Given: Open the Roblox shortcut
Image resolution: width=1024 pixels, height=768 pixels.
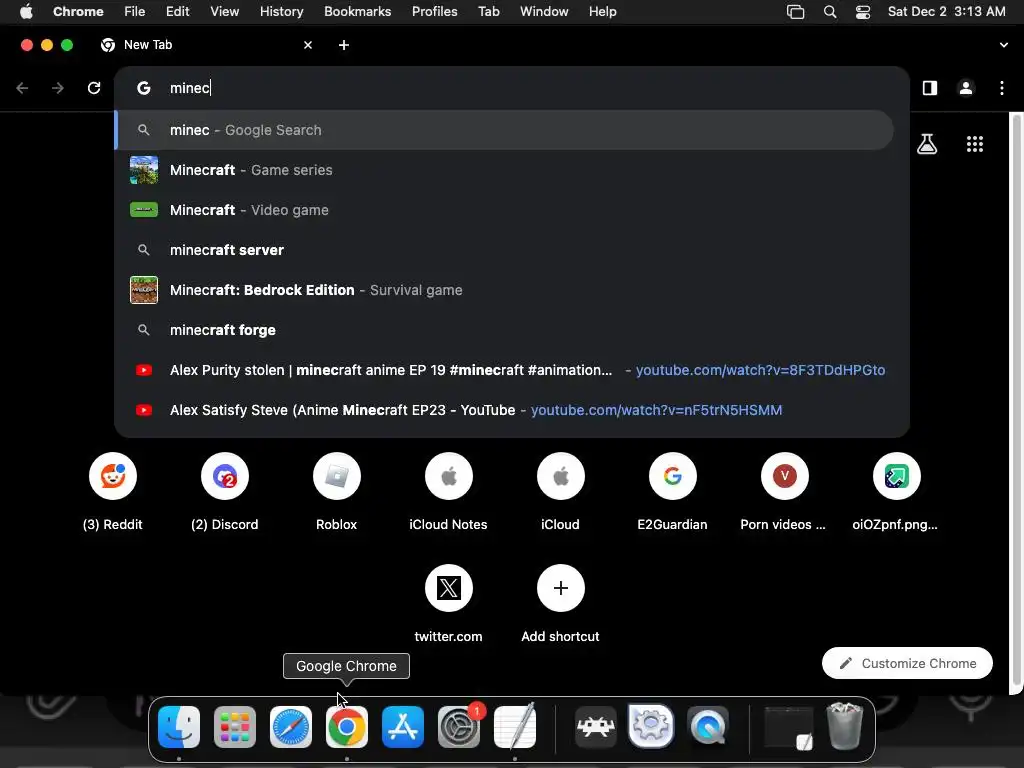Looking at the screenshot, I should pos(337,492).
